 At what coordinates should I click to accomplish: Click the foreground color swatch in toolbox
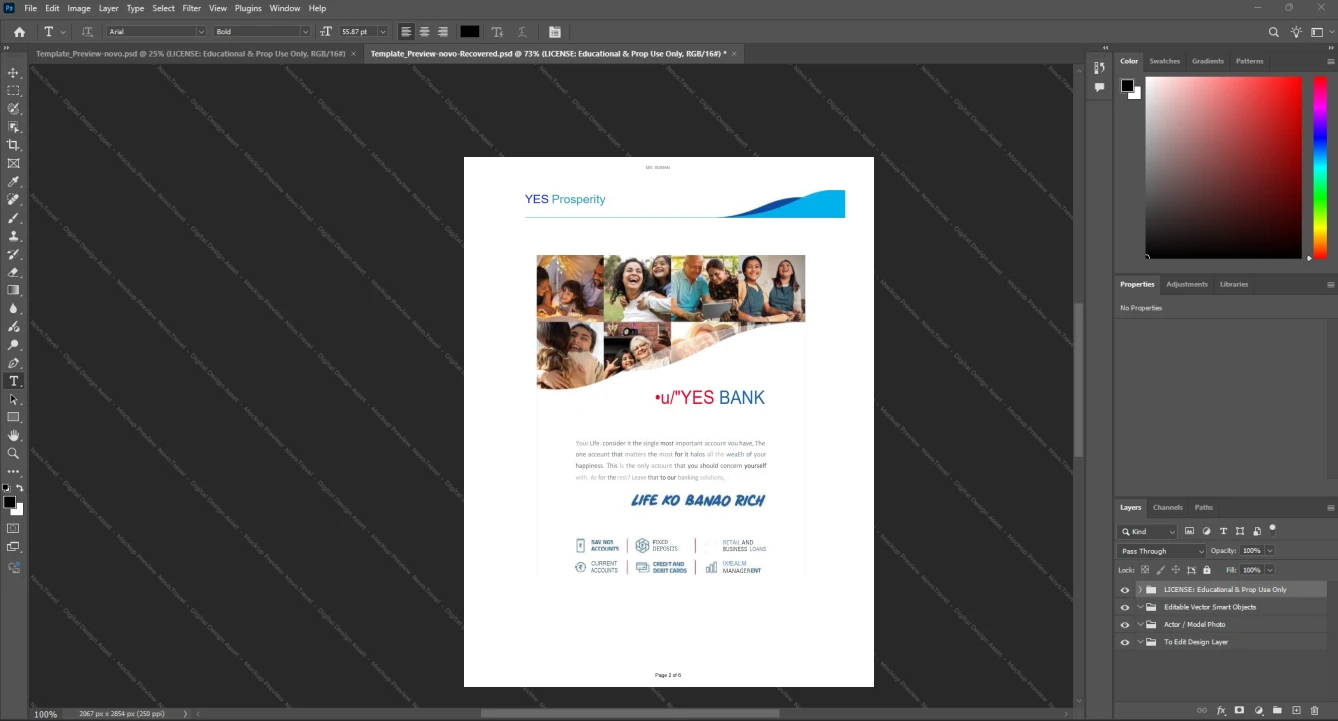tap(9, 502)
